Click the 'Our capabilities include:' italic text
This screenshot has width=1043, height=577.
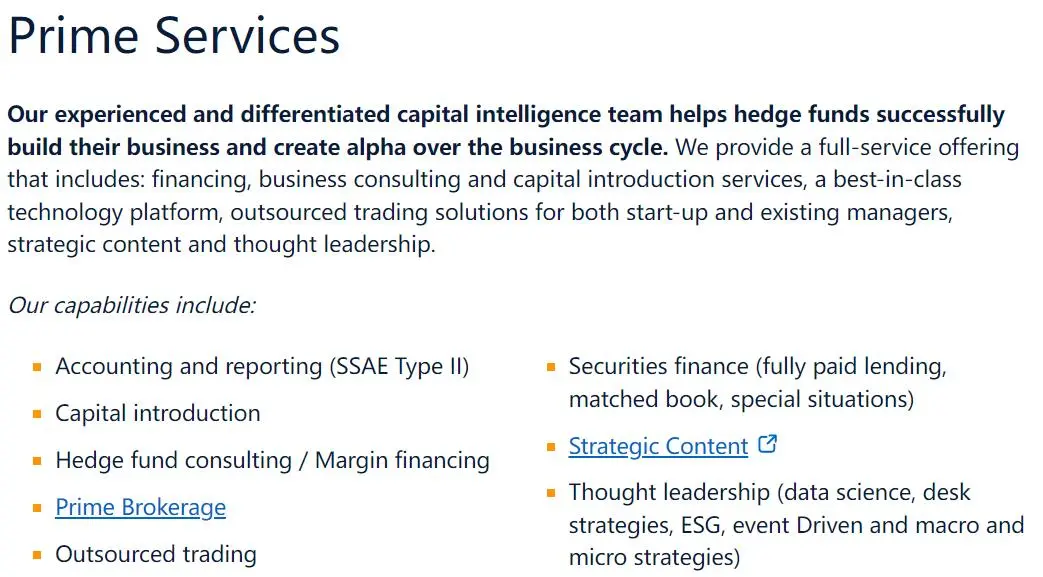[x=132, y=305]
